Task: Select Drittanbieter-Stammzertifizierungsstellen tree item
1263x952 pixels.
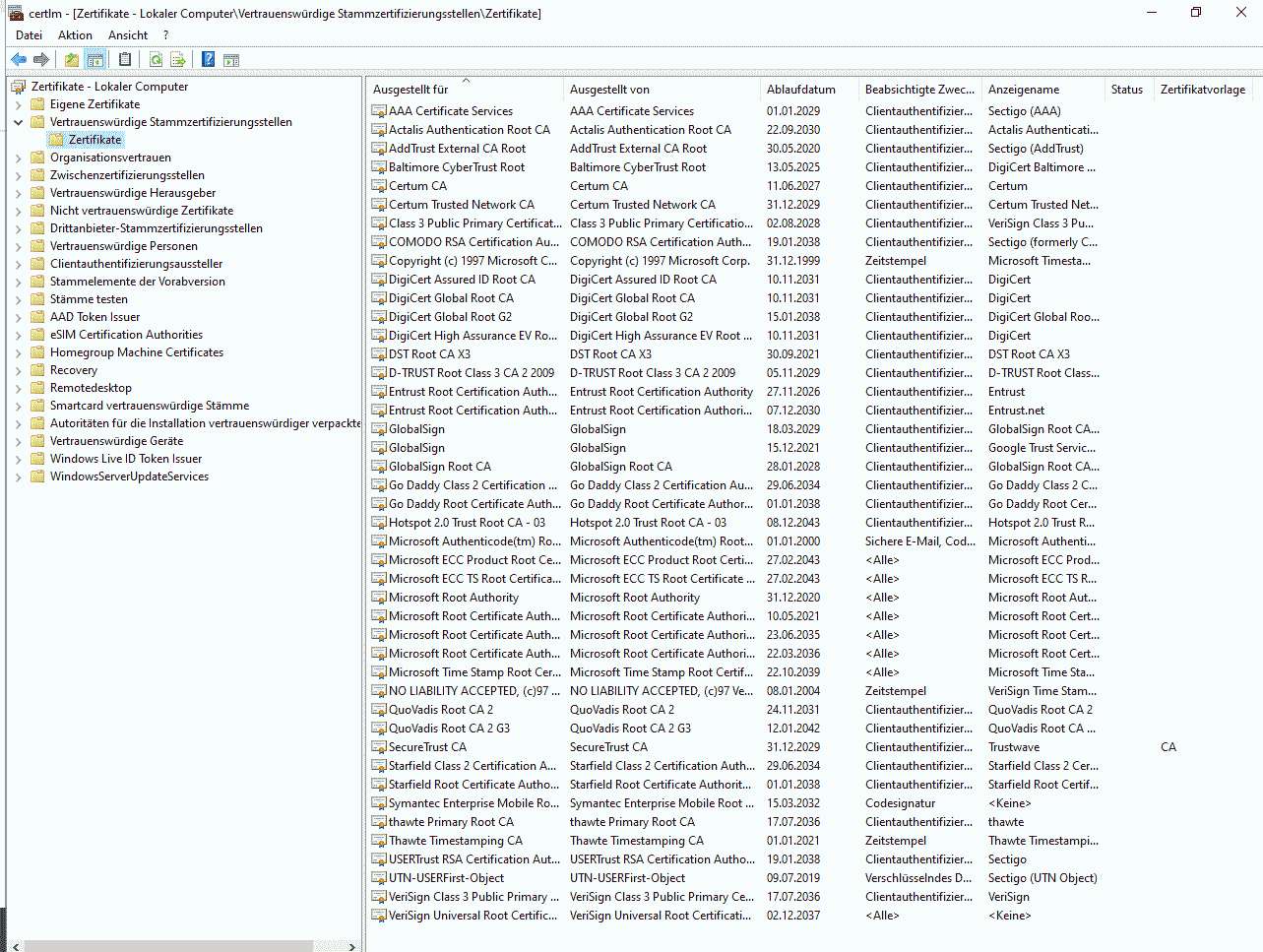Action: pos(157,228)
